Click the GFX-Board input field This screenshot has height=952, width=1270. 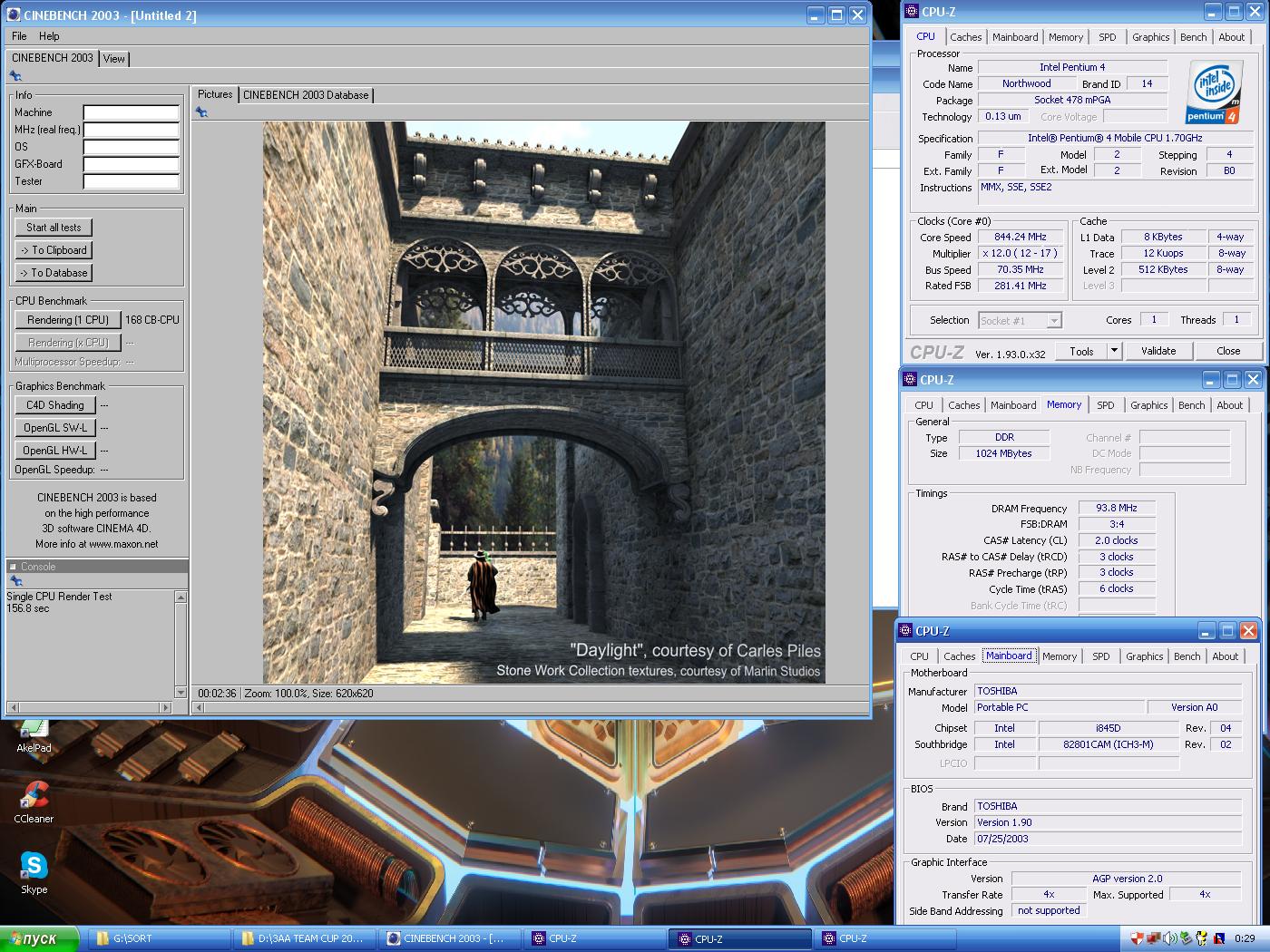(132, 164)
